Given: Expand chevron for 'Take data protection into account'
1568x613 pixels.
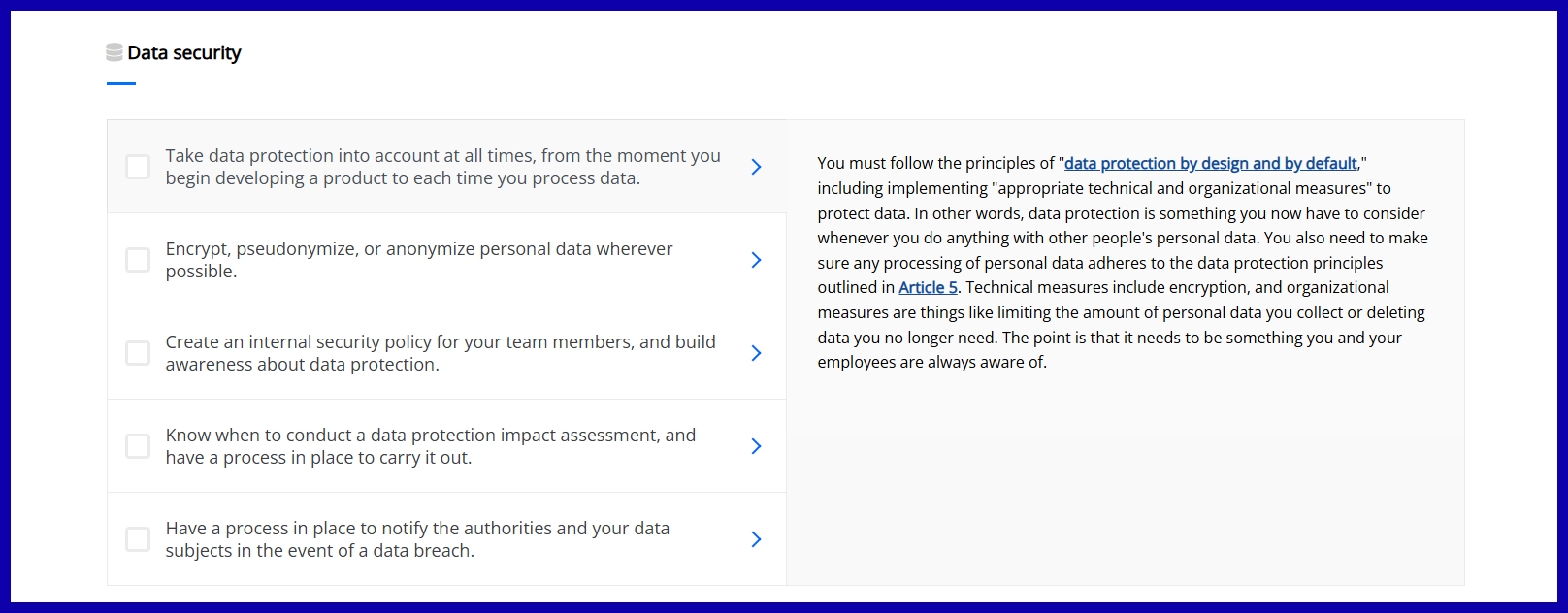Looking at the screenshot, I should pos(756,167).
